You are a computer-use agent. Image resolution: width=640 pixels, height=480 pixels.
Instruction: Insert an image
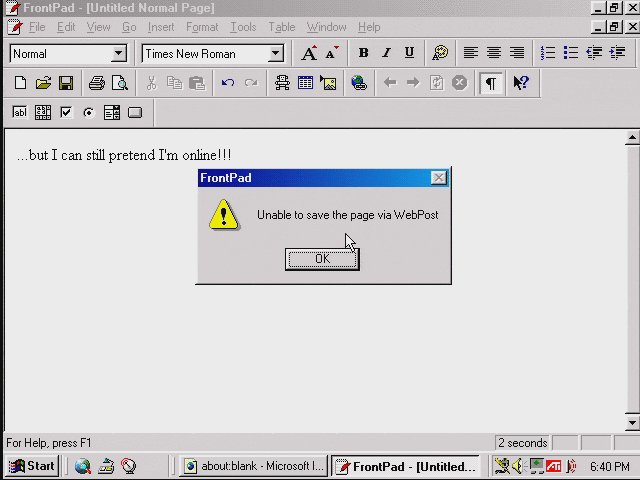coord(329,83)
